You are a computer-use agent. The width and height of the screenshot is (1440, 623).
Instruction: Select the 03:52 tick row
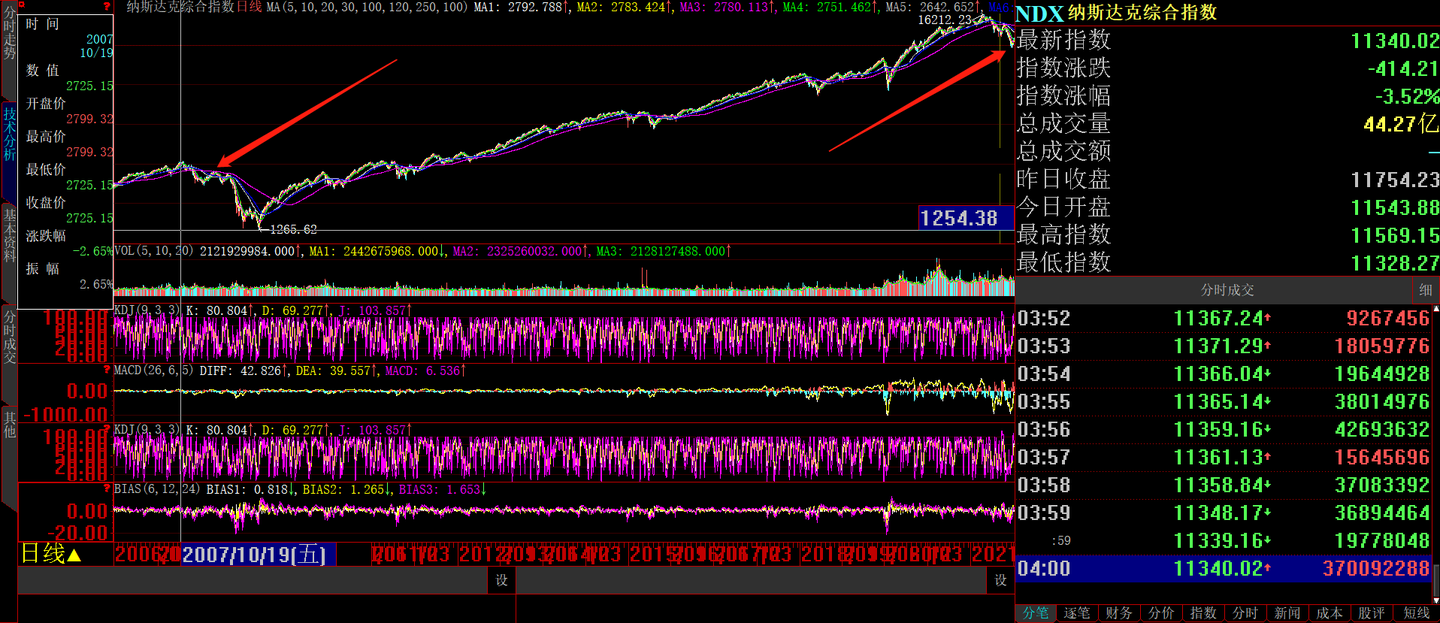1223,319
